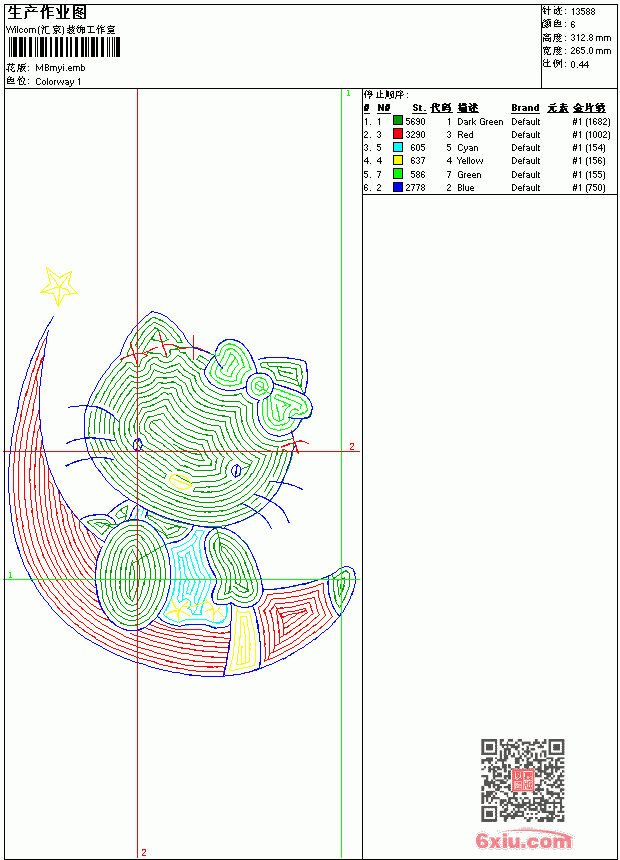Click the Colorway 1 label
The image size is (620, 860).
[x=58, y=82]
